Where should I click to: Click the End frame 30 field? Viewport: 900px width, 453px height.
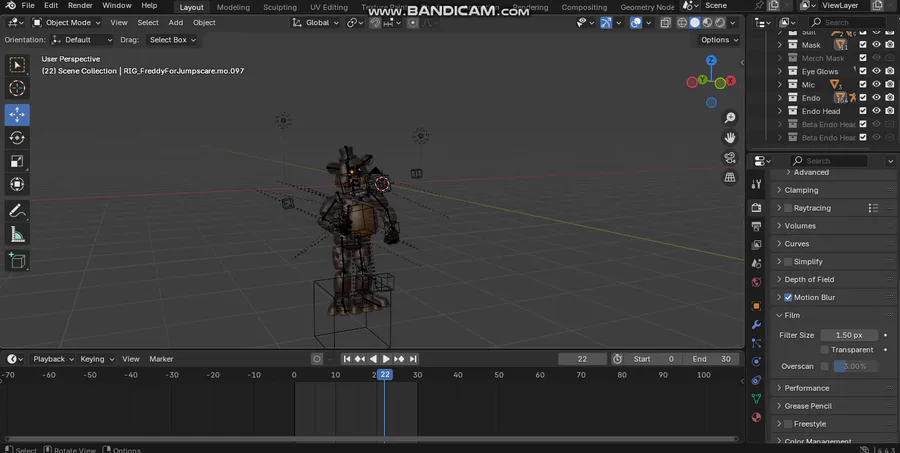711,359
